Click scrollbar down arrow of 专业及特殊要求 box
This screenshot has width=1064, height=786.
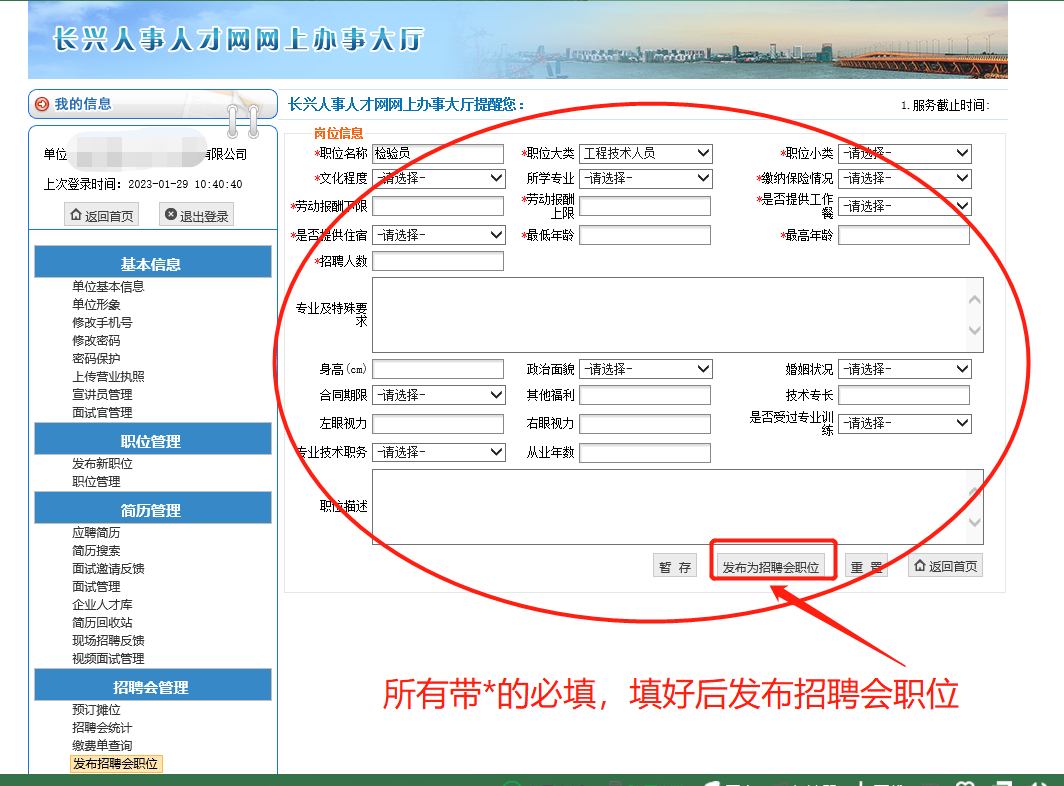(975, 331)
